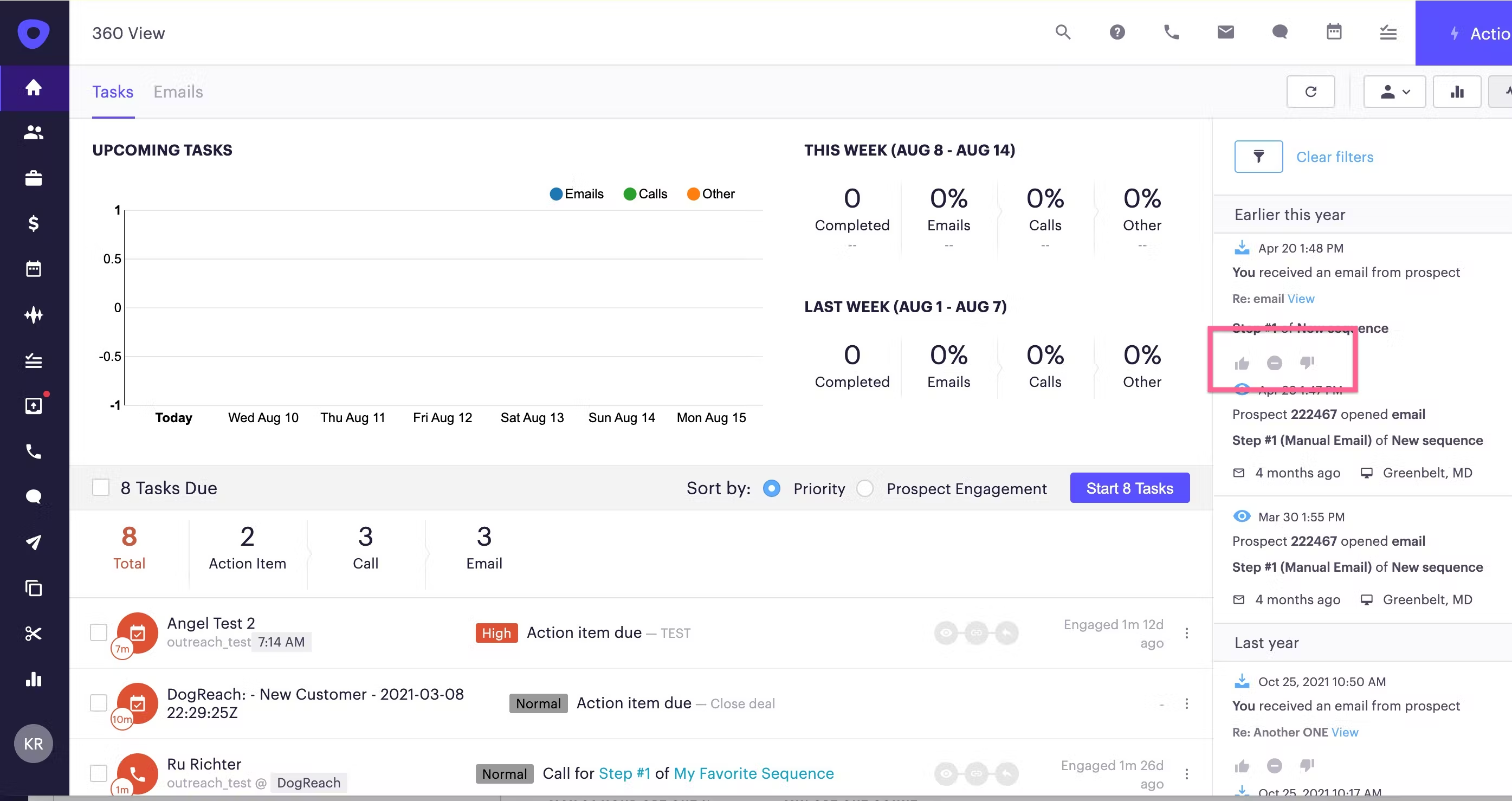
Task: Open the Tasks checklist icon in sidebar
Action: [x=34, y=360]
